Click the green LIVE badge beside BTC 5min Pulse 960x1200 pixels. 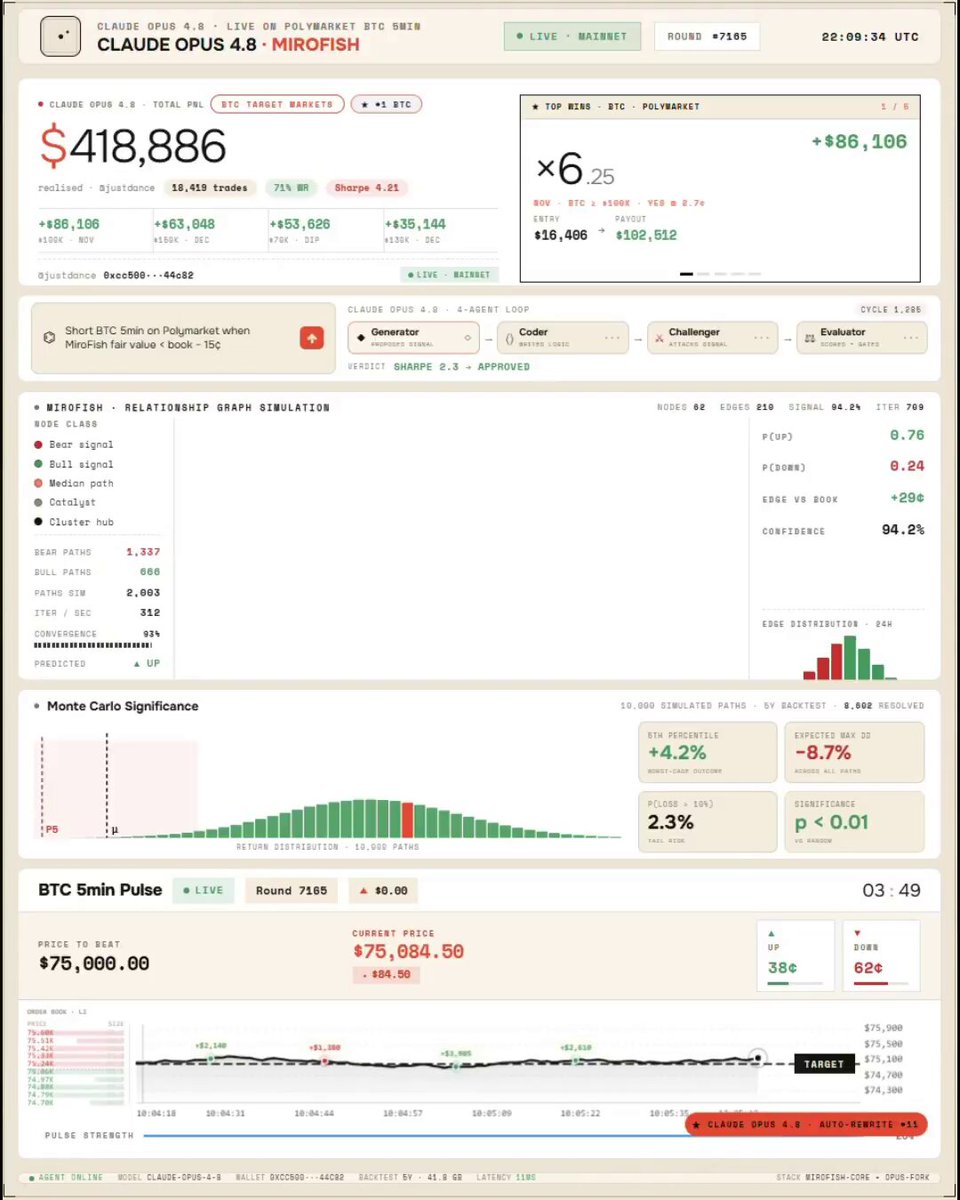tap(204, 890)
